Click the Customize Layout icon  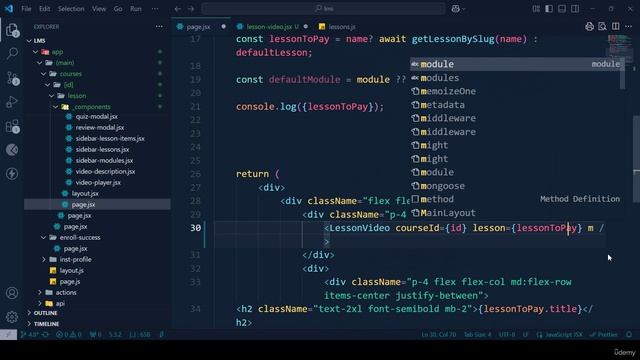536,9
